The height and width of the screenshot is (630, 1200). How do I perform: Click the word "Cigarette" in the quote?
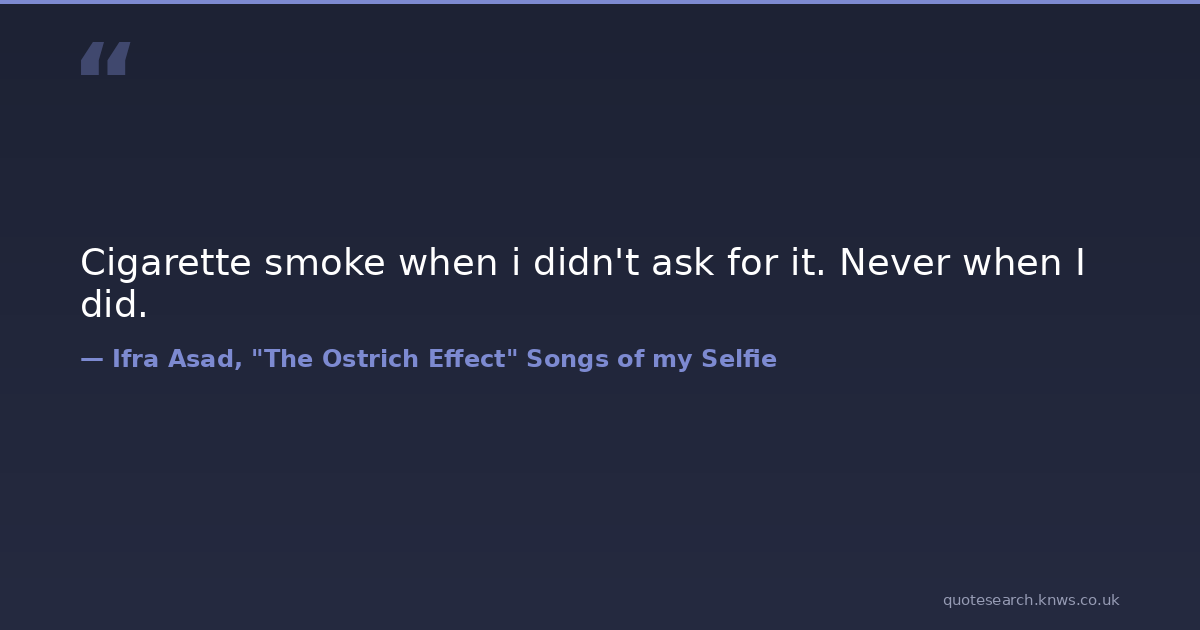(165, 263)
